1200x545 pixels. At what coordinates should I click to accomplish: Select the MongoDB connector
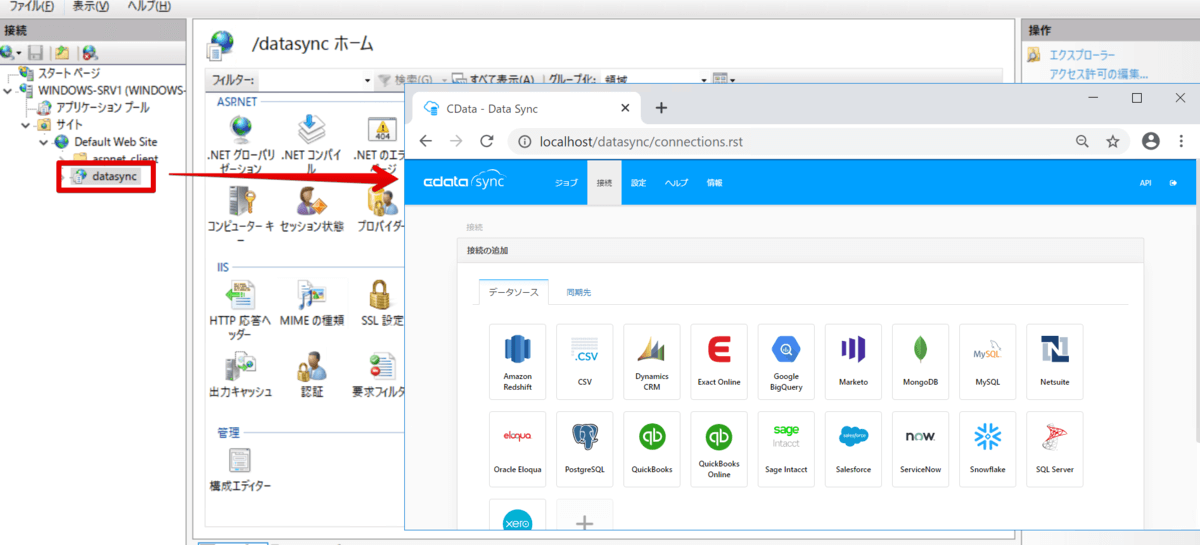click(x=920, y=362)
